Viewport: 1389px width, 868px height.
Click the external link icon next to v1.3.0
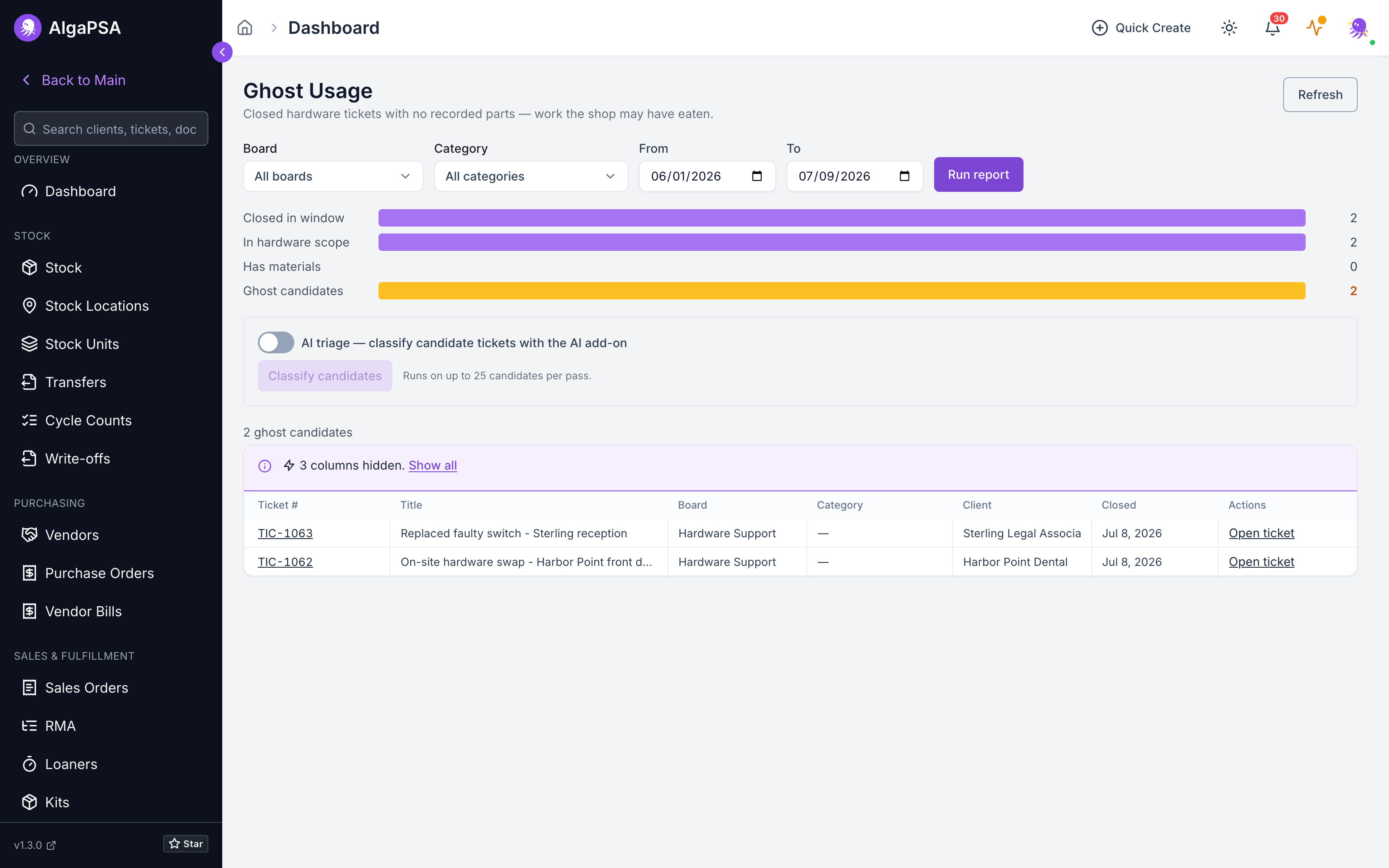[x=51, y=845]
